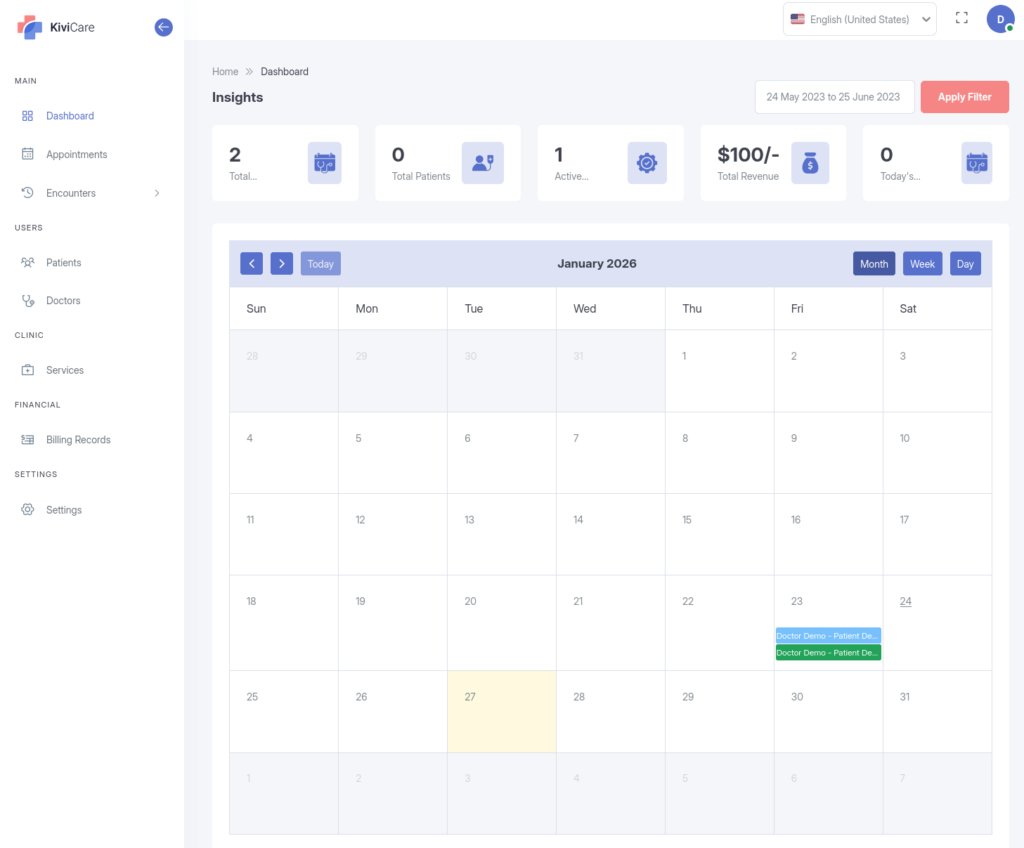The width and height of the screenshot is (1024, 848).
Task: Click the Total Patients card icon
Action: [482, 162]
